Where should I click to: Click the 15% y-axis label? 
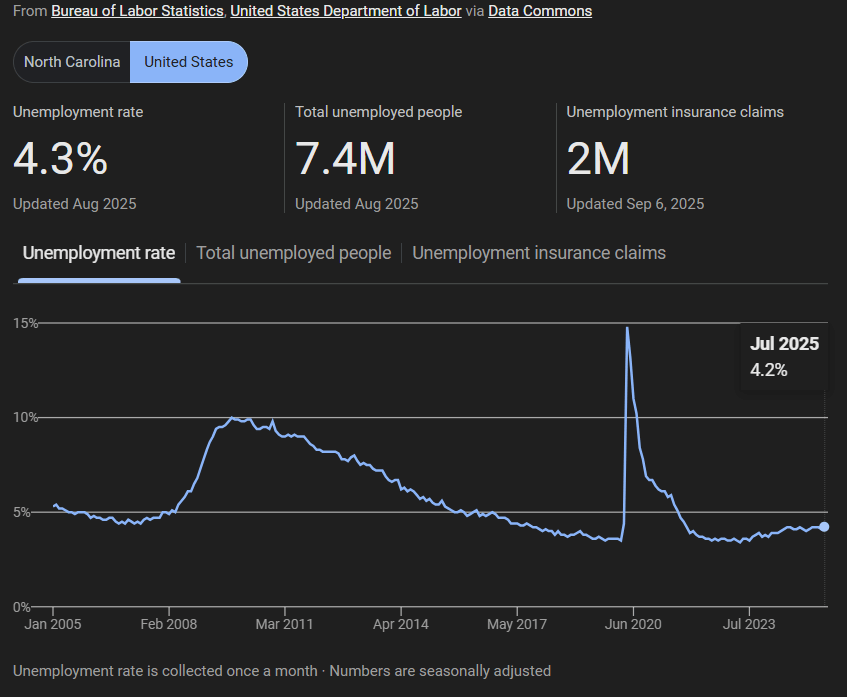click(x=26, y=323)
